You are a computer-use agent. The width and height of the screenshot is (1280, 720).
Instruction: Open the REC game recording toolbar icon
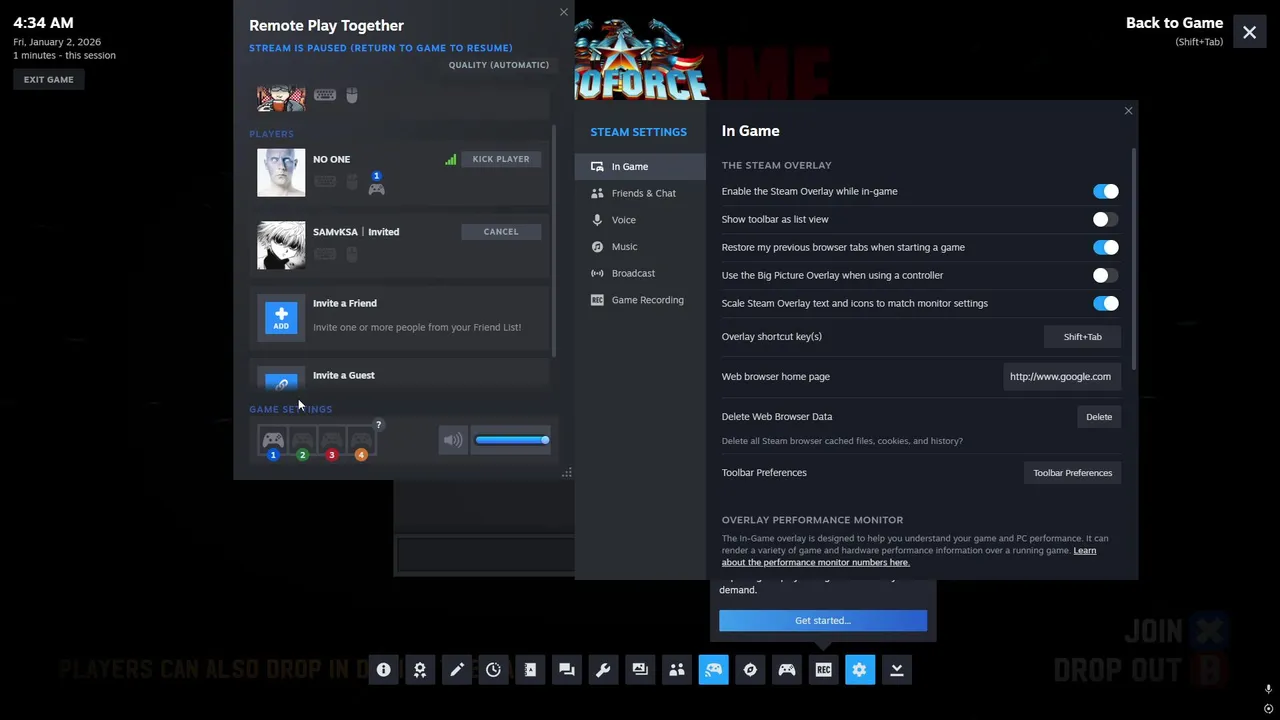[x=823, y=670]
